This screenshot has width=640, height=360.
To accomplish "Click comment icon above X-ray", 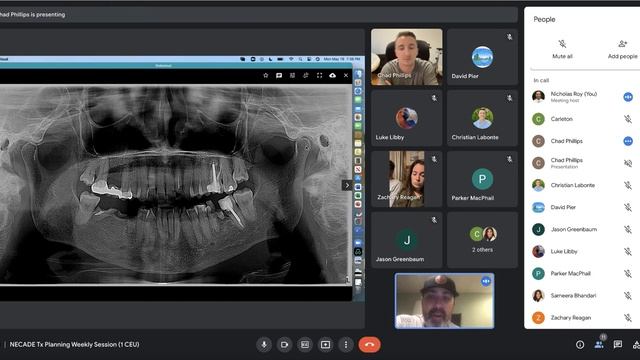I will (279, 76).
